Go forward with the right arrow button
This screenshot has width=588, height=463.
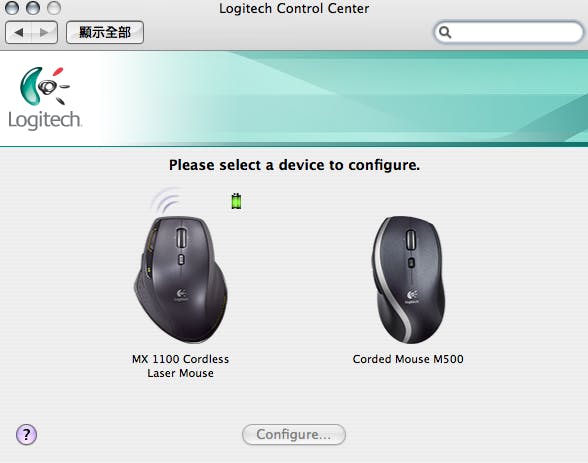(x=44, y=33)
